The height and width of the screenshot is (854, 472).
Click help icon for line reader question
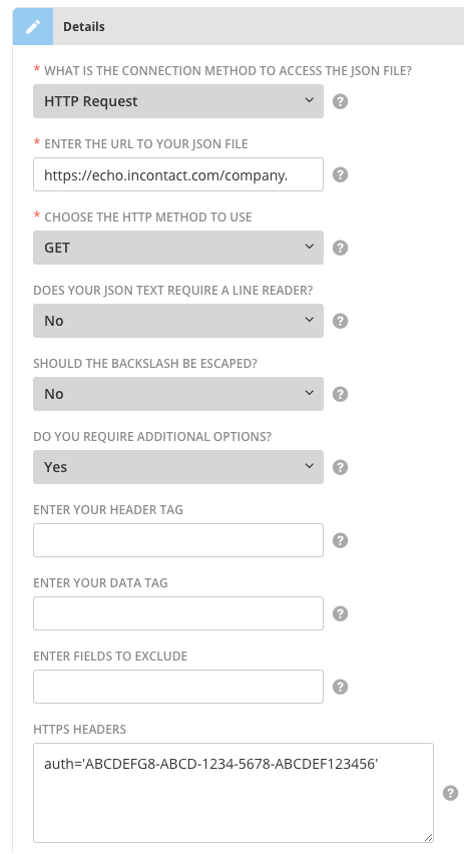click(x=340, y=321)
